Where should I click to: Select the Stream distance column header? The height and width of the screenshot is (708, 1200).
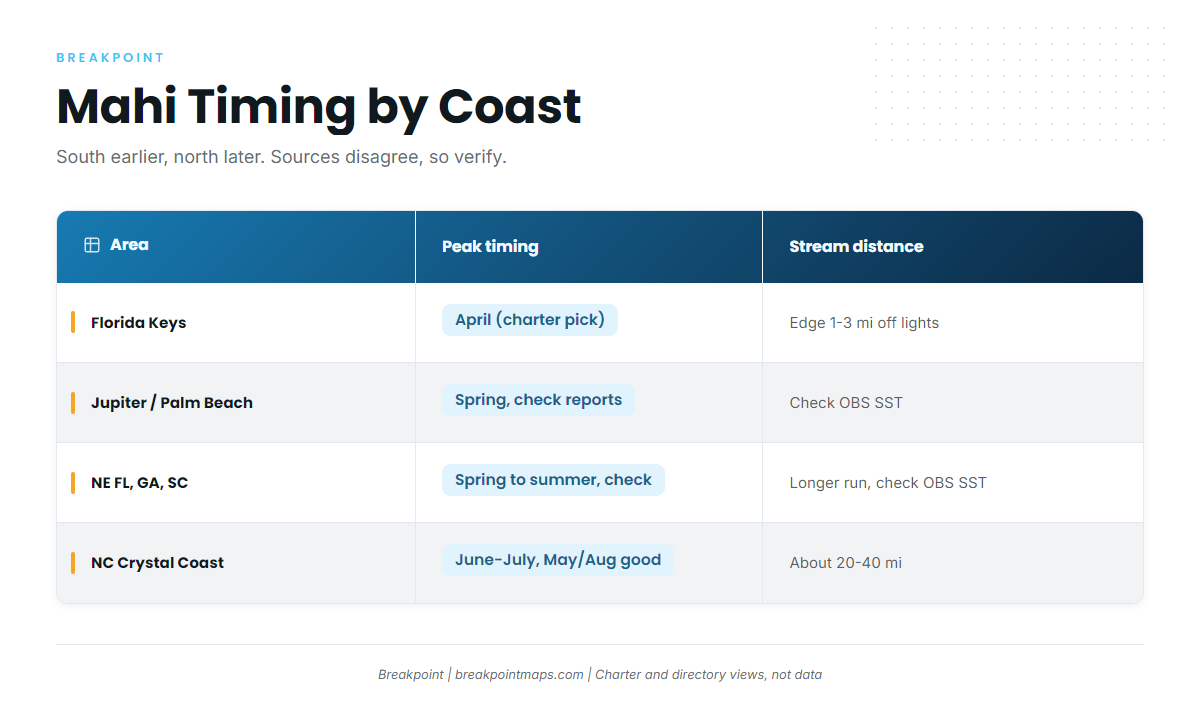click(953, 246)
